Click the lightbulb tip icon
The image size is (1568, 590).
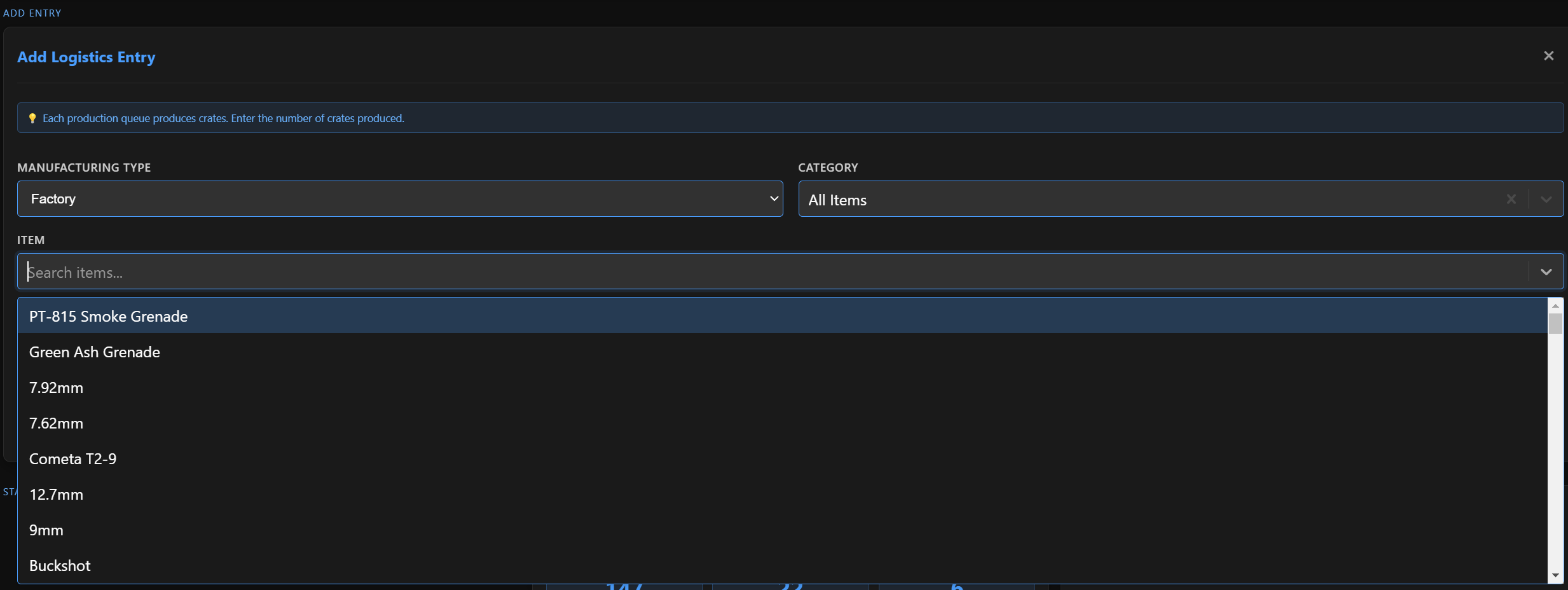coord(32,118)
